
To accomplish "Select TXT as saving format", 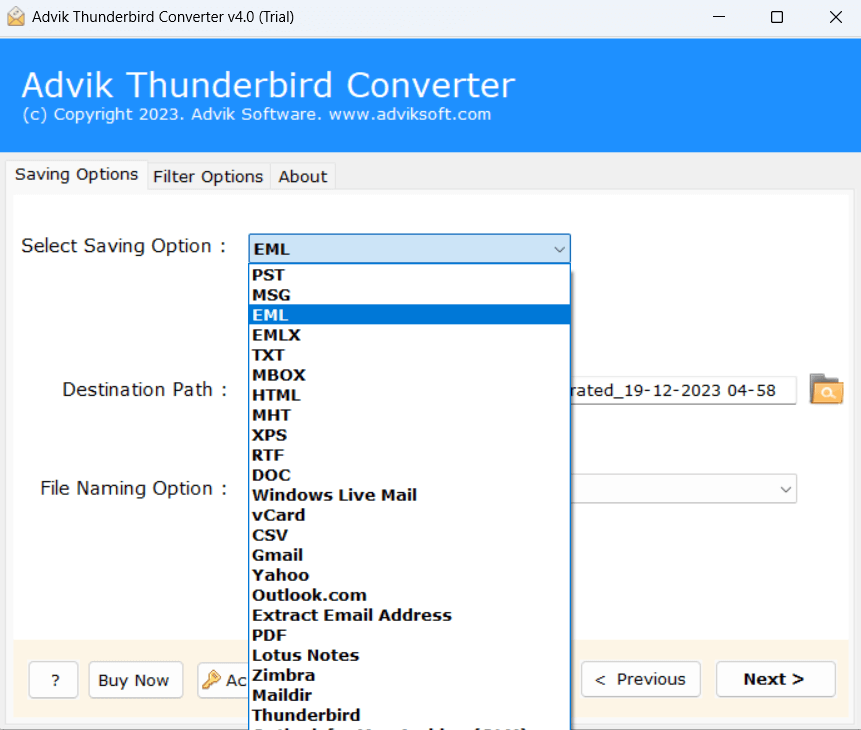I will pyautogui.click(x=410, y=355).
